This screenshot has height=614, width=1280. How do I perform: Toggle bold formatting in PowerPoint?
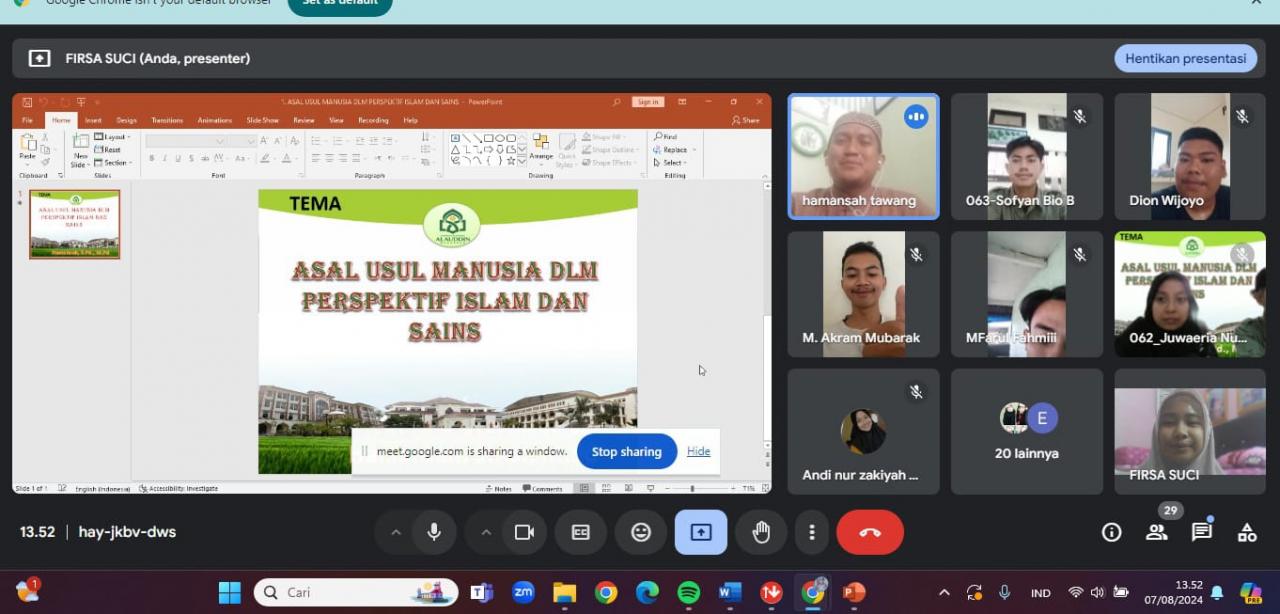coord(152,158)
